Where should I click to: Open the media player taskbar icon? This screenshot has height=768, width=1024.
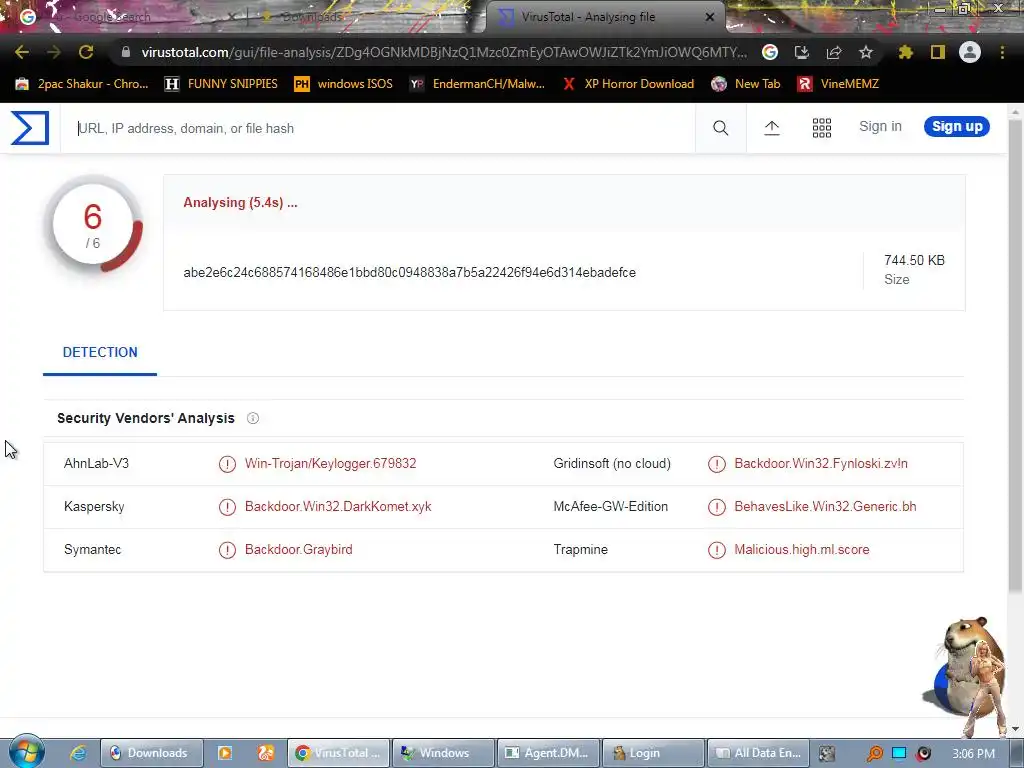click(x=225, y=753)
